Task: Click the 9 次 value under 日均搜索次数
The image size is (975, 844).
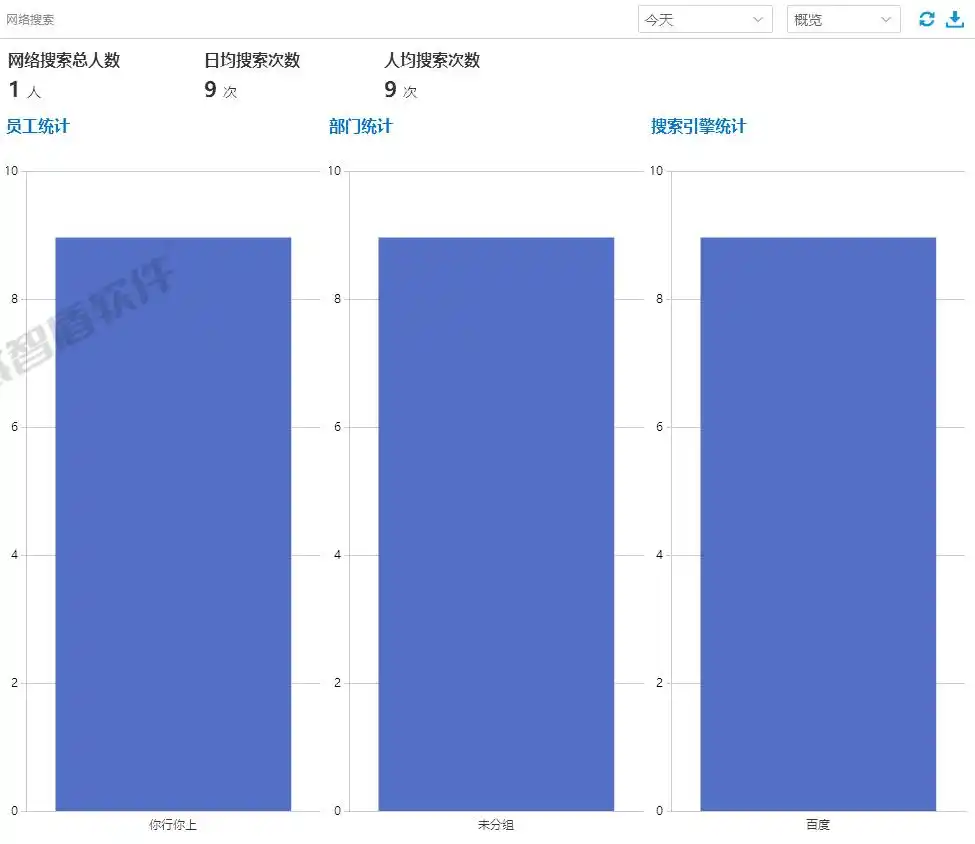Action: click(x=221, y=90)
